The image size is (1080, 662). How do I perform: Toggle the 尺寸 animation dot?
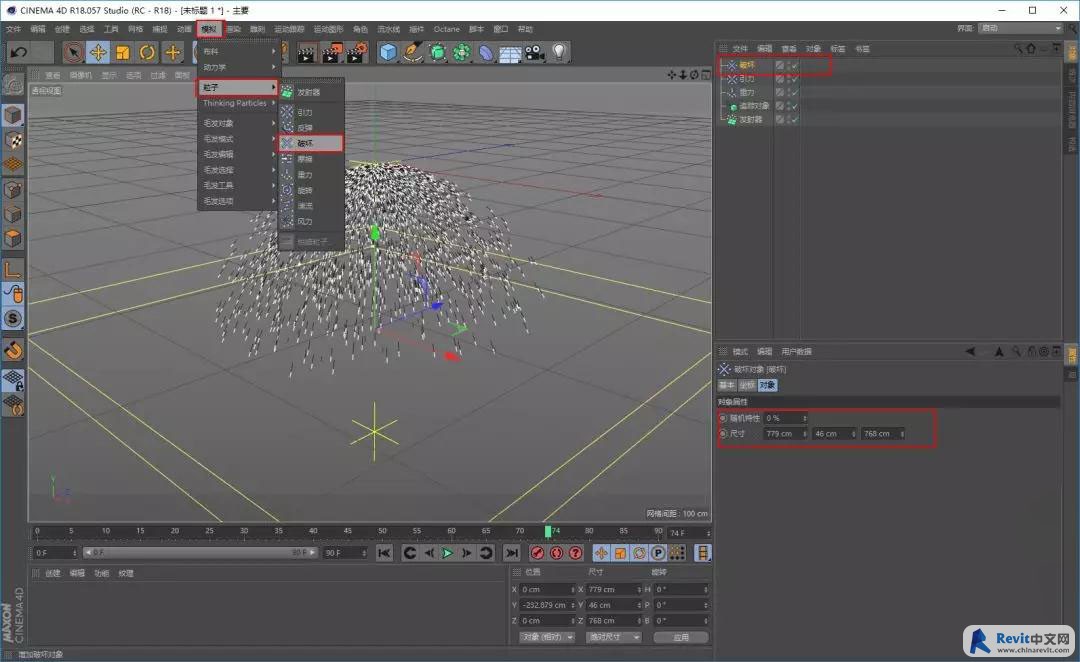[723, 433]
